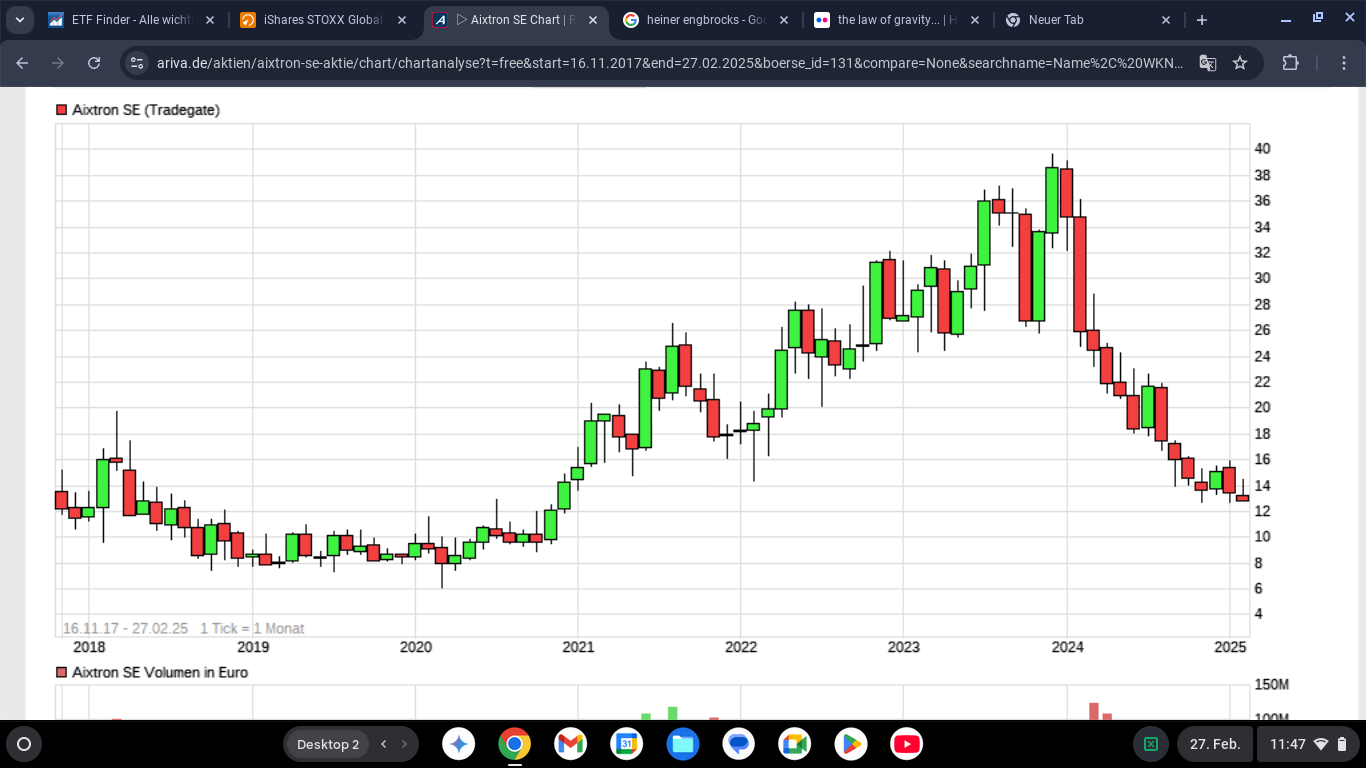Switch to the ETF Finder tab
Viewport: 1366px width, 768px height.
pos(130,20)
